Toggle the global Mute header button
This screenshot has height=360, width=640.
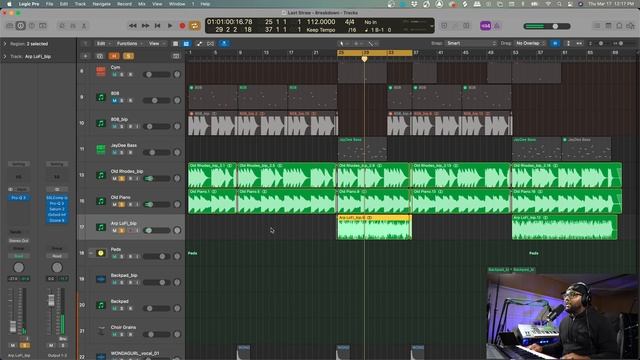(114, 56)
